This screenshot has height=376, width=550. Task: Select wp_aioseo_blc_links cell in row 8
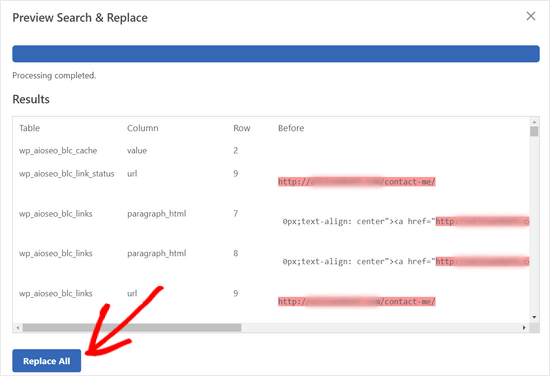point(55,253)
